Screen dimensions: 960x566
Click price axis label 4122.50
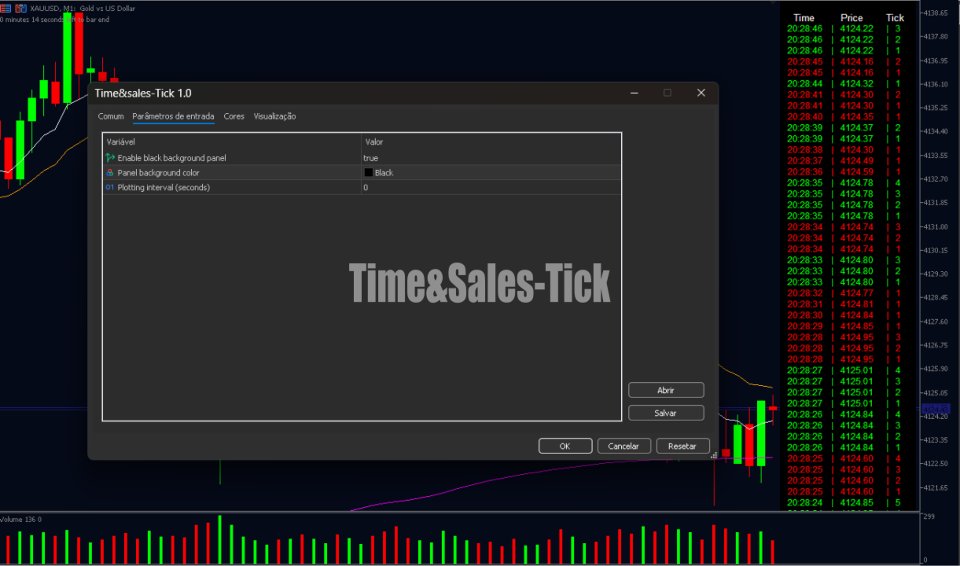coord(936,464)
